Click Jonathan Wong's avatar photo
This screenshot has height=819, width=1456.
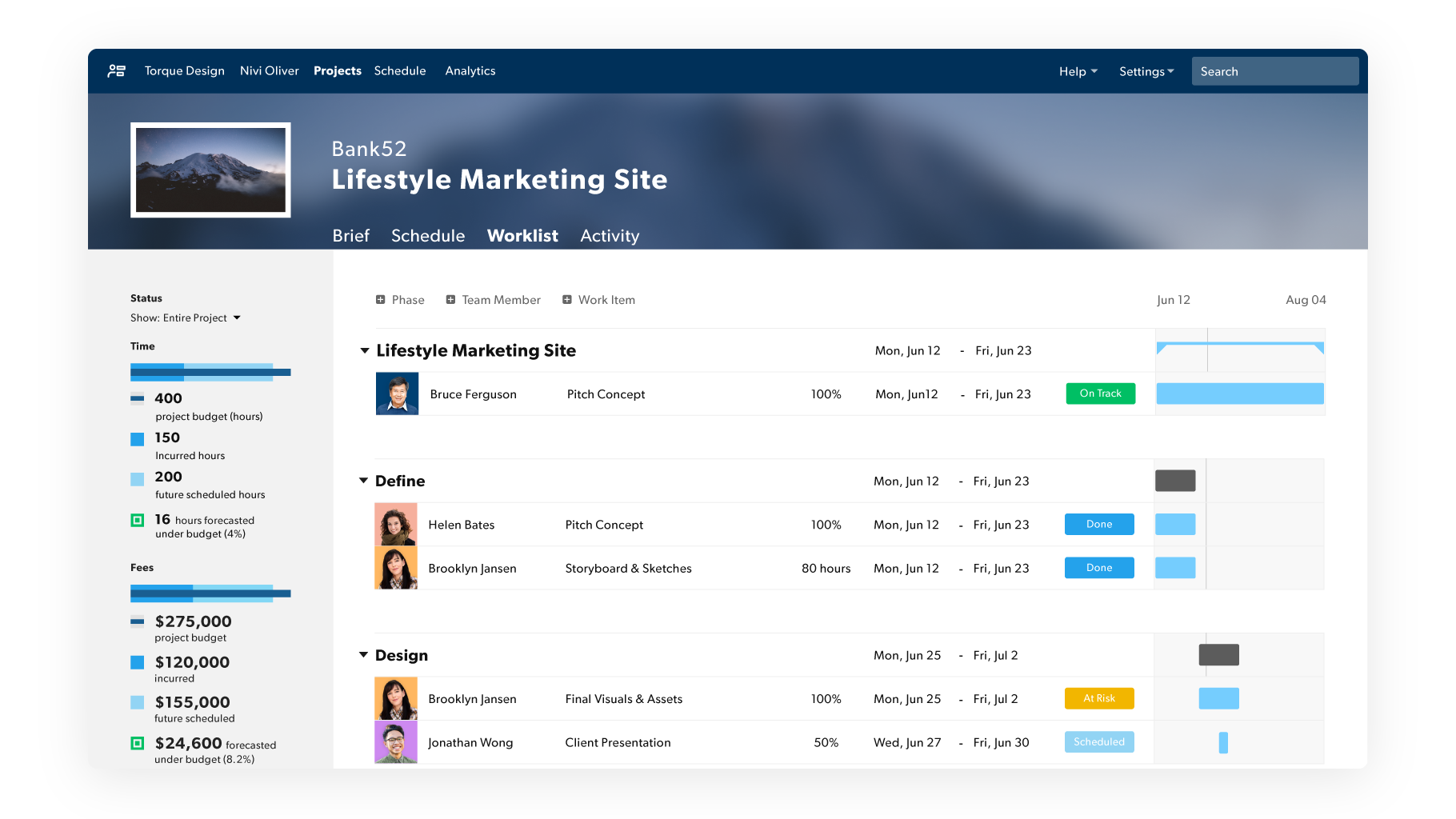(396, 742)
